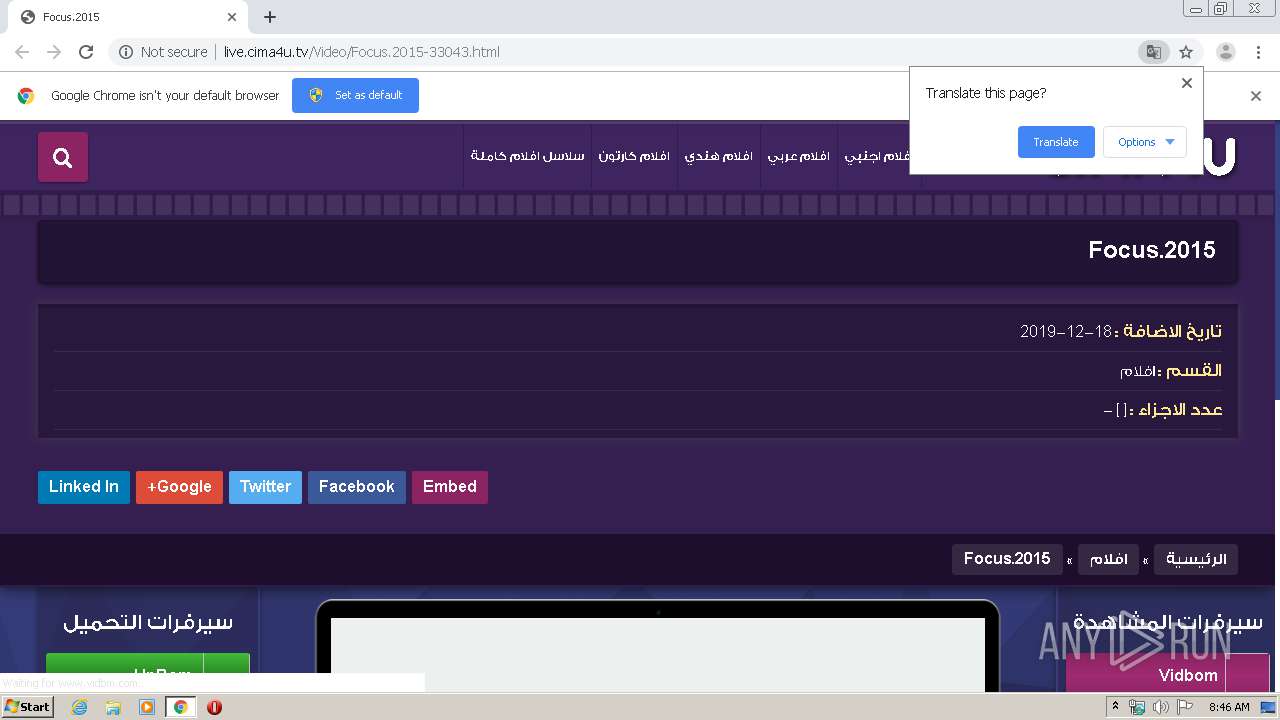
Task: Click the browser forward arrow
Action: coord(54,52)
